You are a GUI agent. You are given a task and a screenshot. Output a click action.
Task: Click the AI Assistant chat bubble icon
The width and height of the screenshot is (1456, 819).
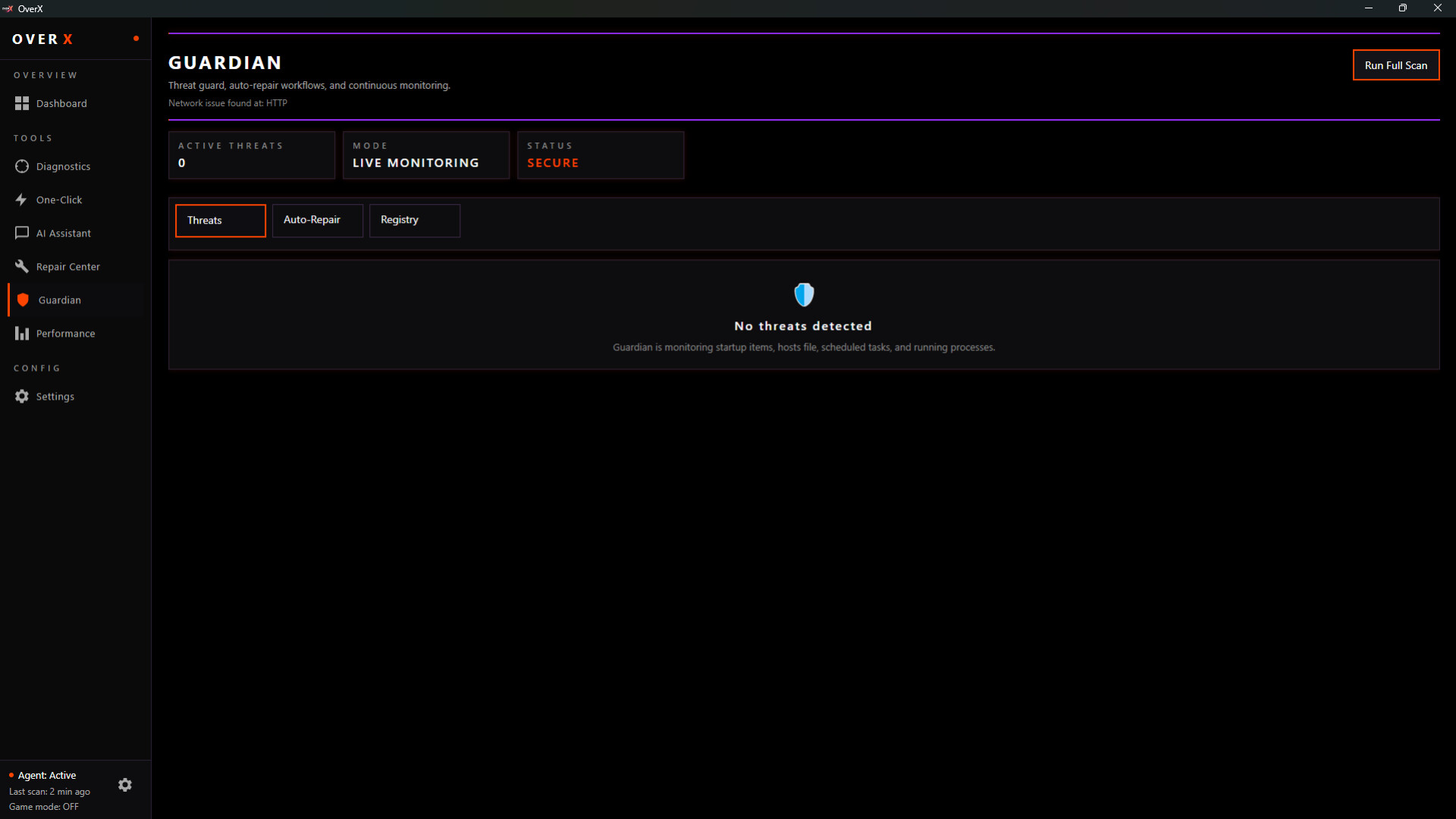[22, 233]
